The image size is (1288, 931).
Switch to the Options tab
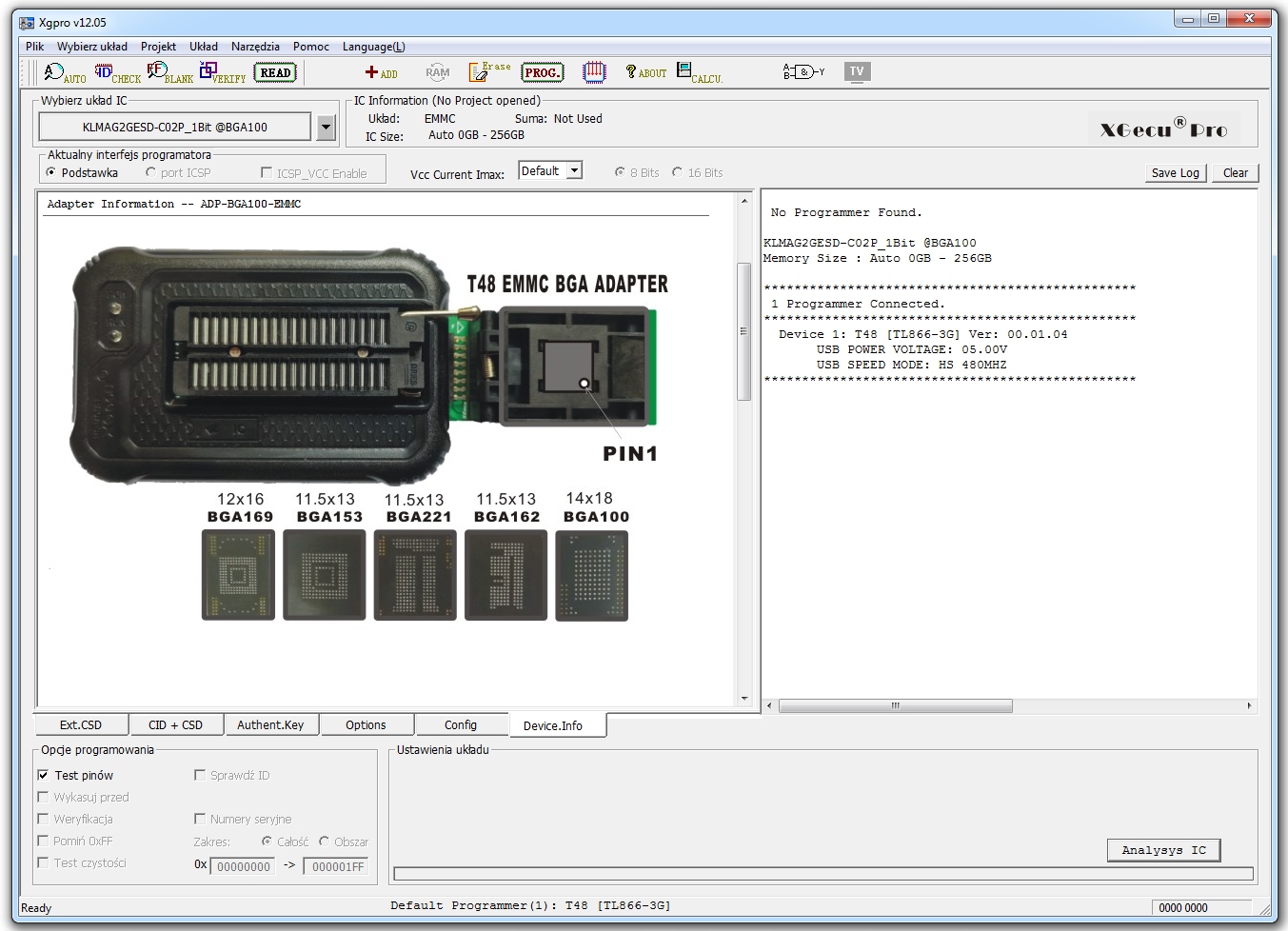point(366,725)
